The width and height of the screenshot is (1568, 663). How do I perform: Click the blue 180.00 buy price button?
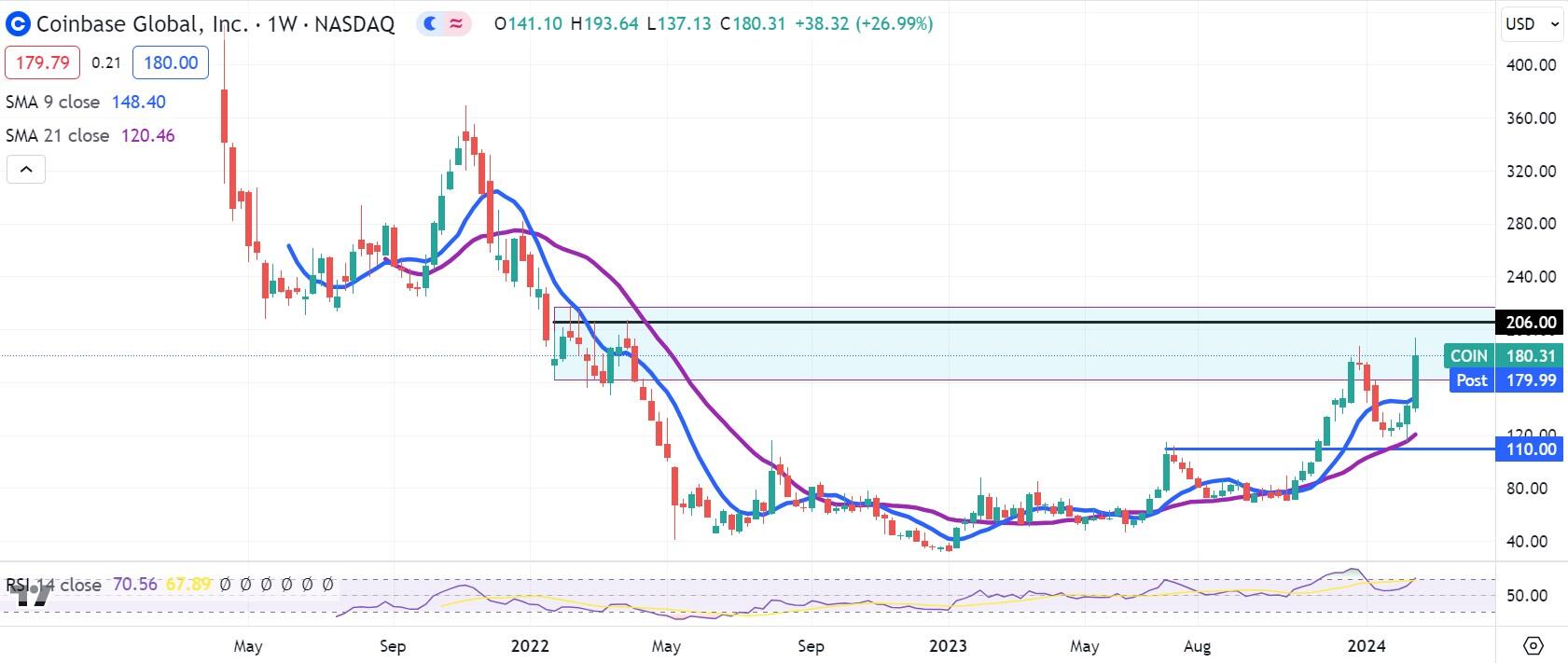point(171,62)
